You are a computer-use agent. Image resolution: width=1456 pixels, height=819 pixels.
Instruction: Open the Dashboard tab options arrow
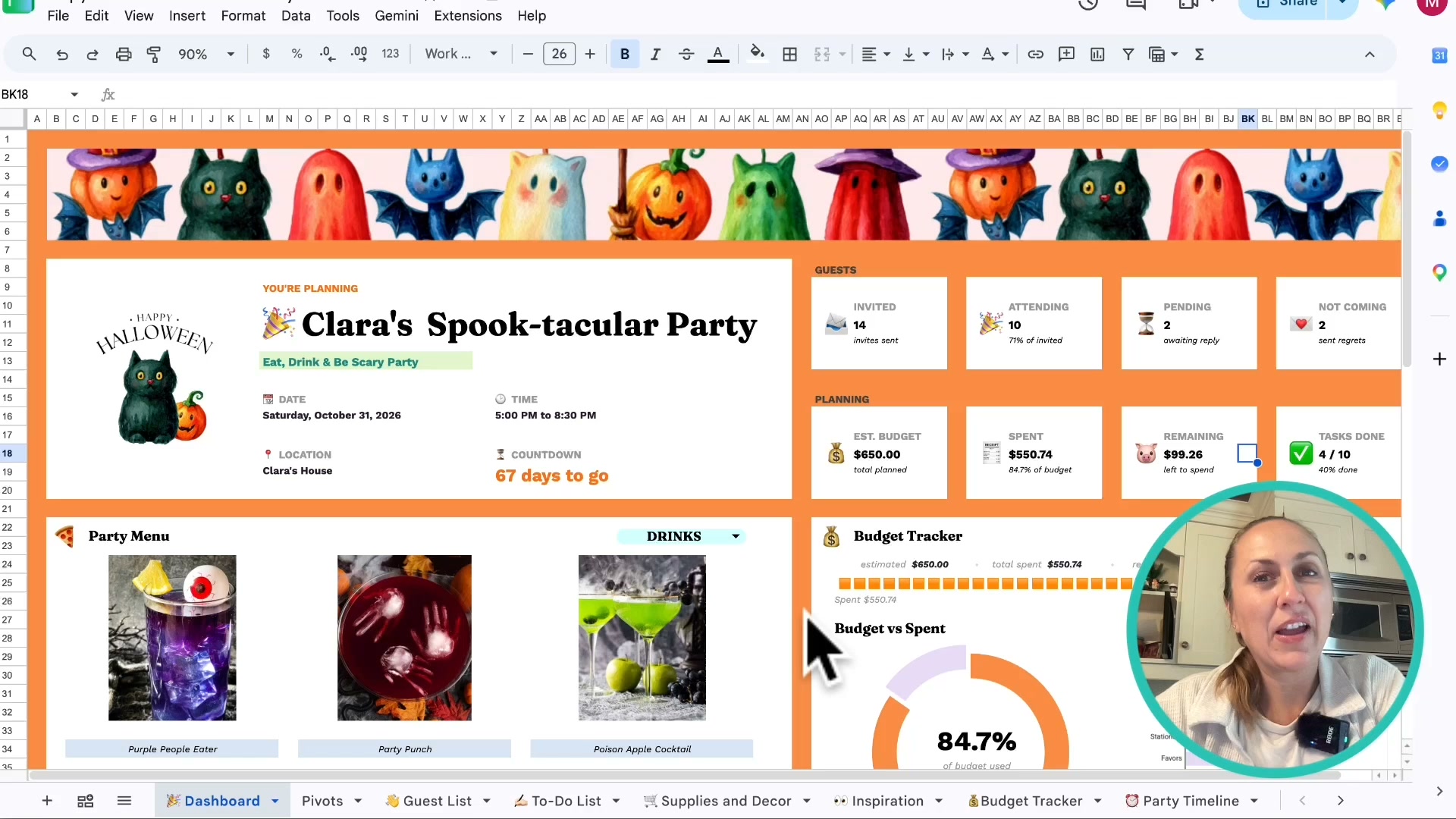tap(275, 801)
